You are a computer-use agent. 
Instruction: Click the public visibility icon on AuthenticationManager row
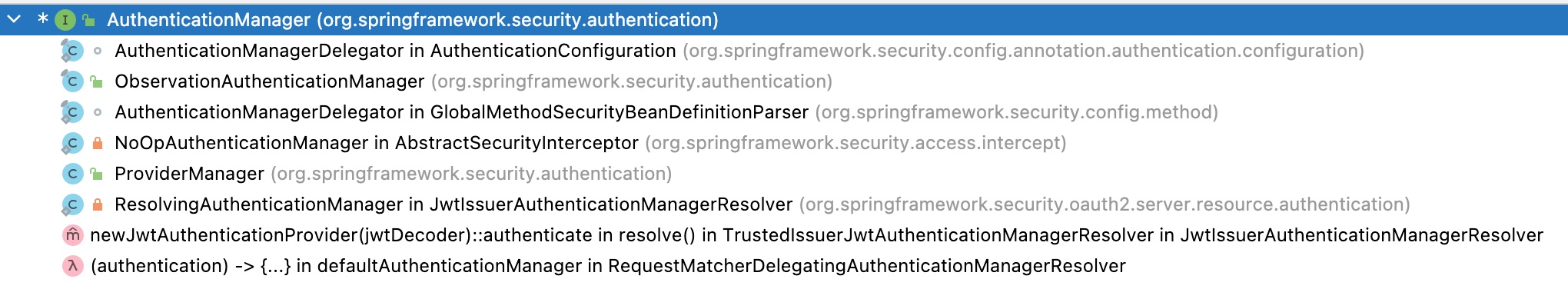click(x=89, y=21)
